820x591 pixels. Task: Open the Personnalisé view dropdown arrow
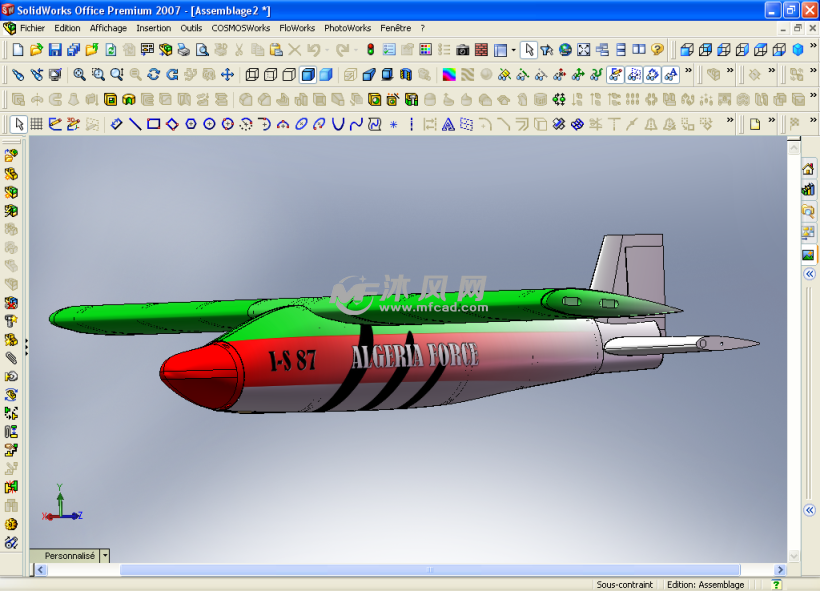point(105,555)
